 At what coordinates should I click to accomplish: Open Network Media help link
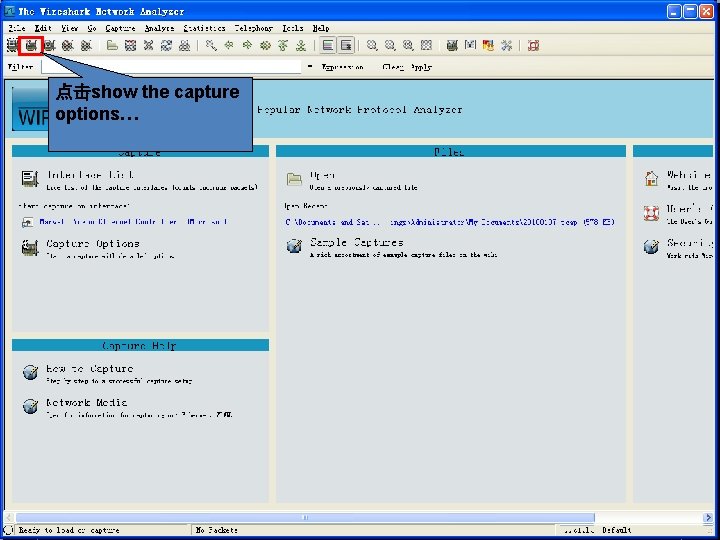click(86, 403)
